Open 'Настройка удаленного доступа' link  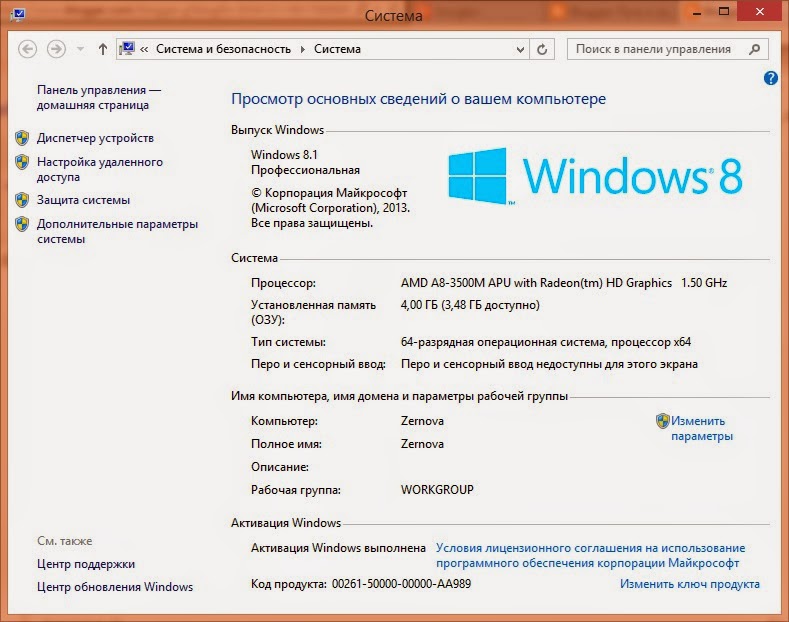point(100,170)
